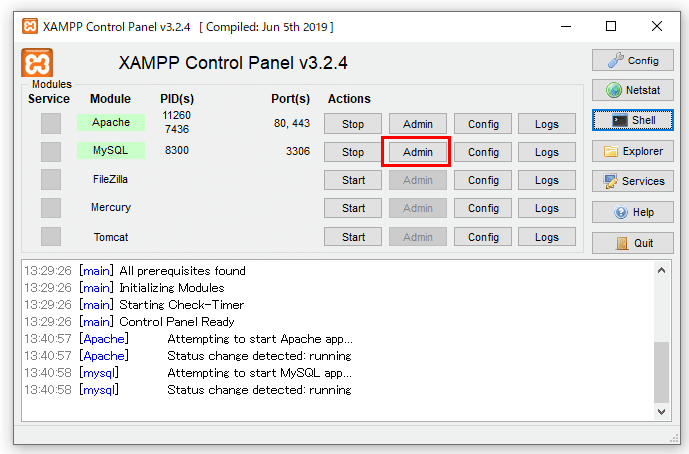
Task: Click log line 'All prerequisites found'
Action: (x=182, y=271)
